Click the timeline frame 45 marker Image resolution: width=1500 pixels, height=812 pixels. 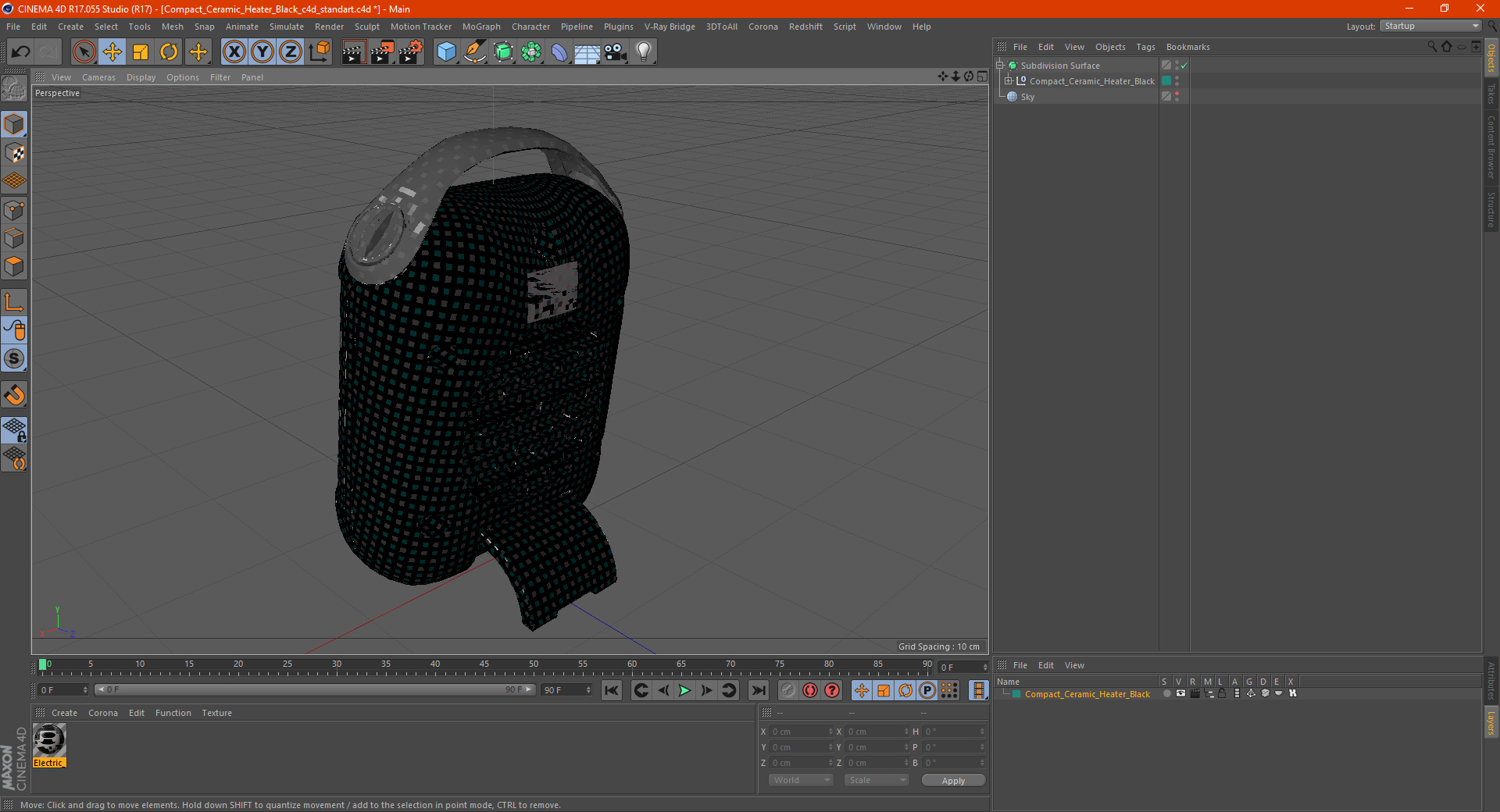[484, 665]
